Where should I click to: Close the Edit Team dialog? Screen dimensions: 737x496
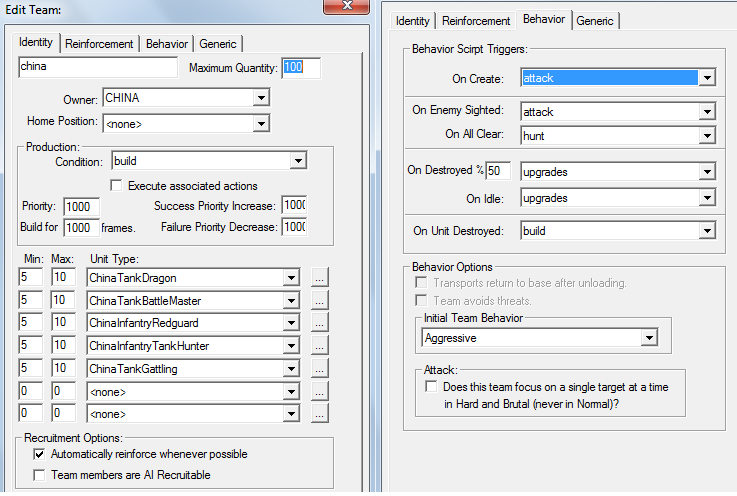[350, 6]
